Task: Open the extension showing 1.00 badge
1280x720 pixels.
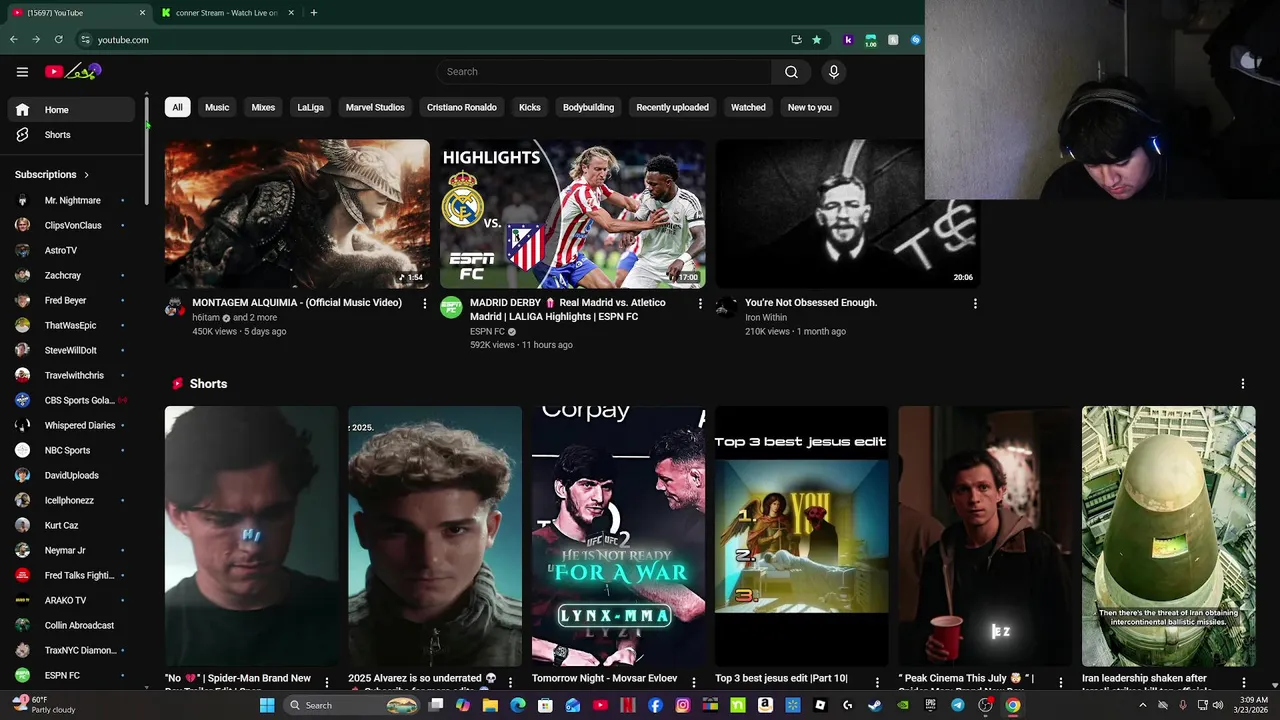Action: (870, 40)
